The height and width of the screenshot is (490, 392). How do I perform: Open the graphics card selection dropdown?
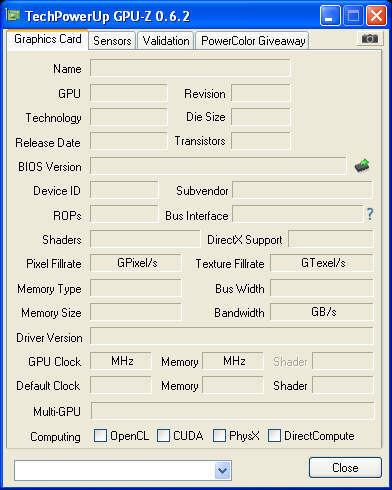tap(222, 470)
